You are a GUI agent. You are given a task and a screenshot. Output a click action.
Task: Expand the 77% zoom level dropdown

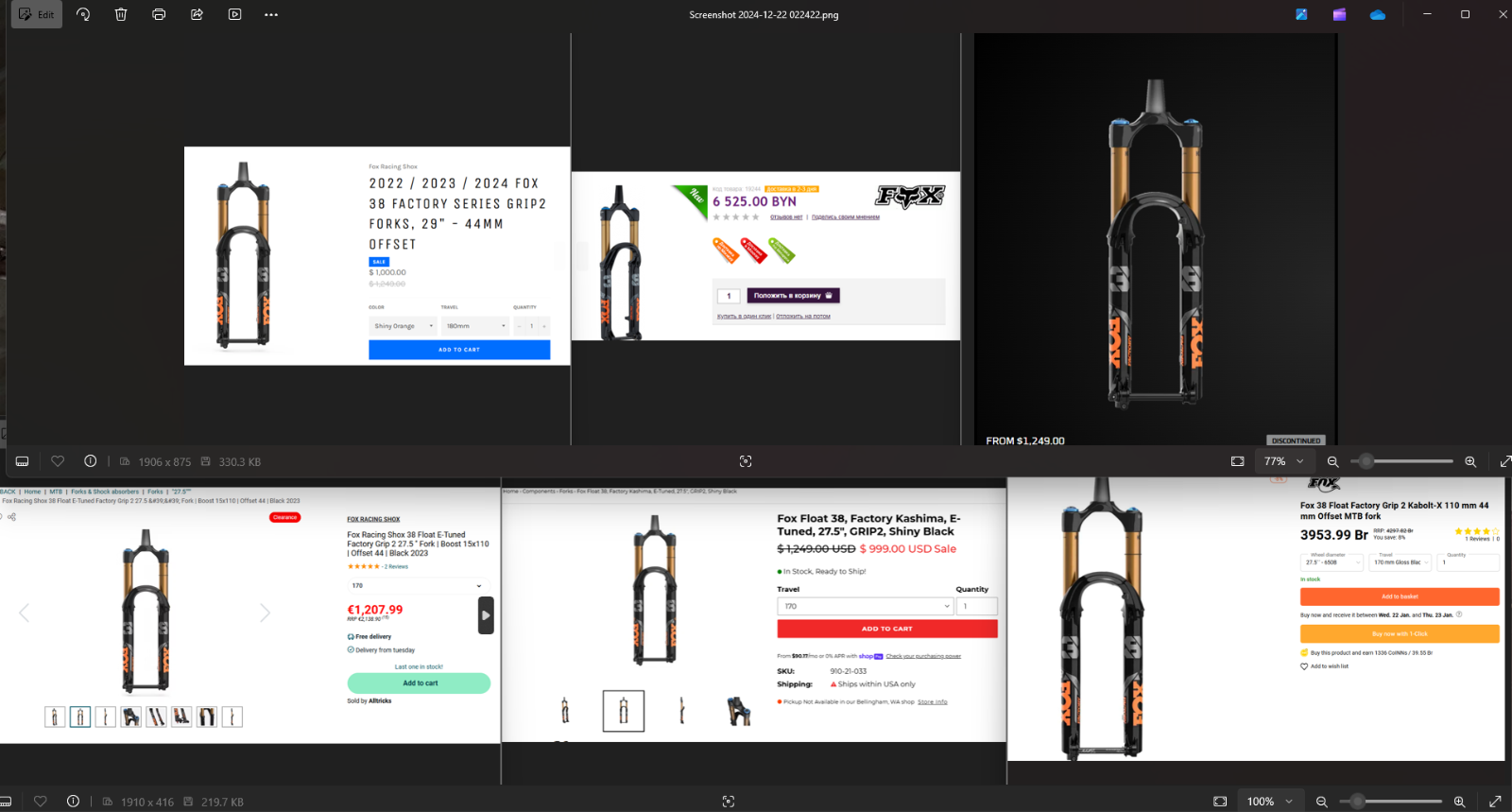[x=1283, y=461]
